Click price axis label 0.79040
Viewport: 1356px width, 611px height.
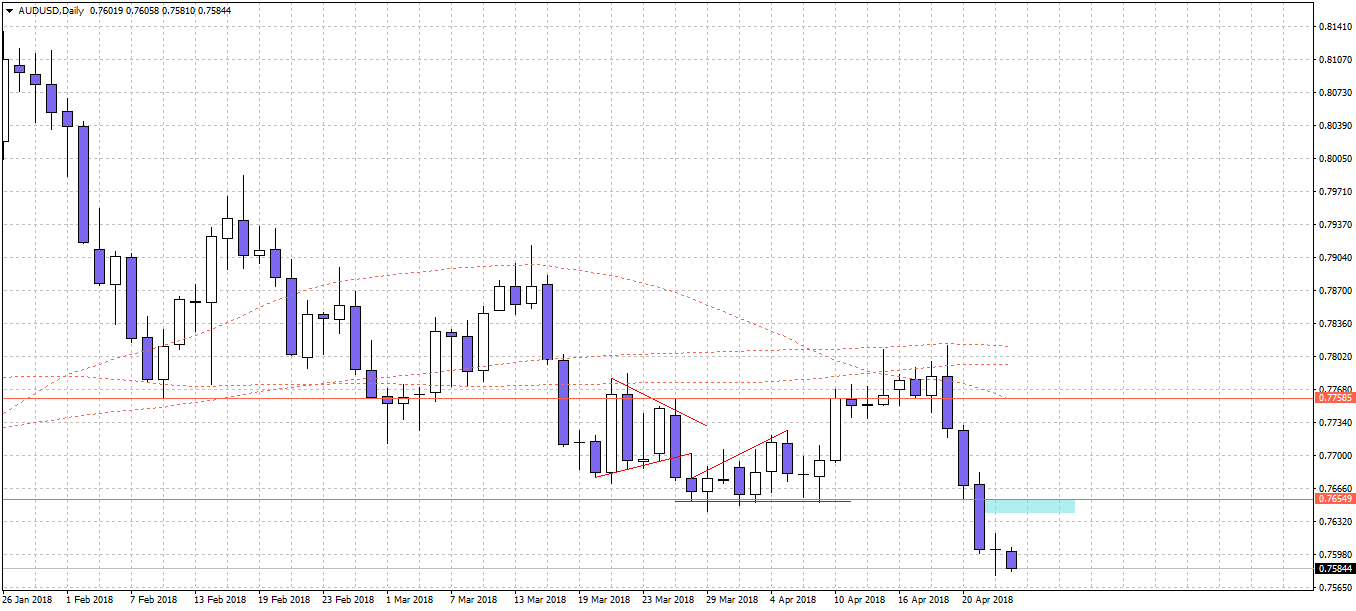pos(1337,258)
